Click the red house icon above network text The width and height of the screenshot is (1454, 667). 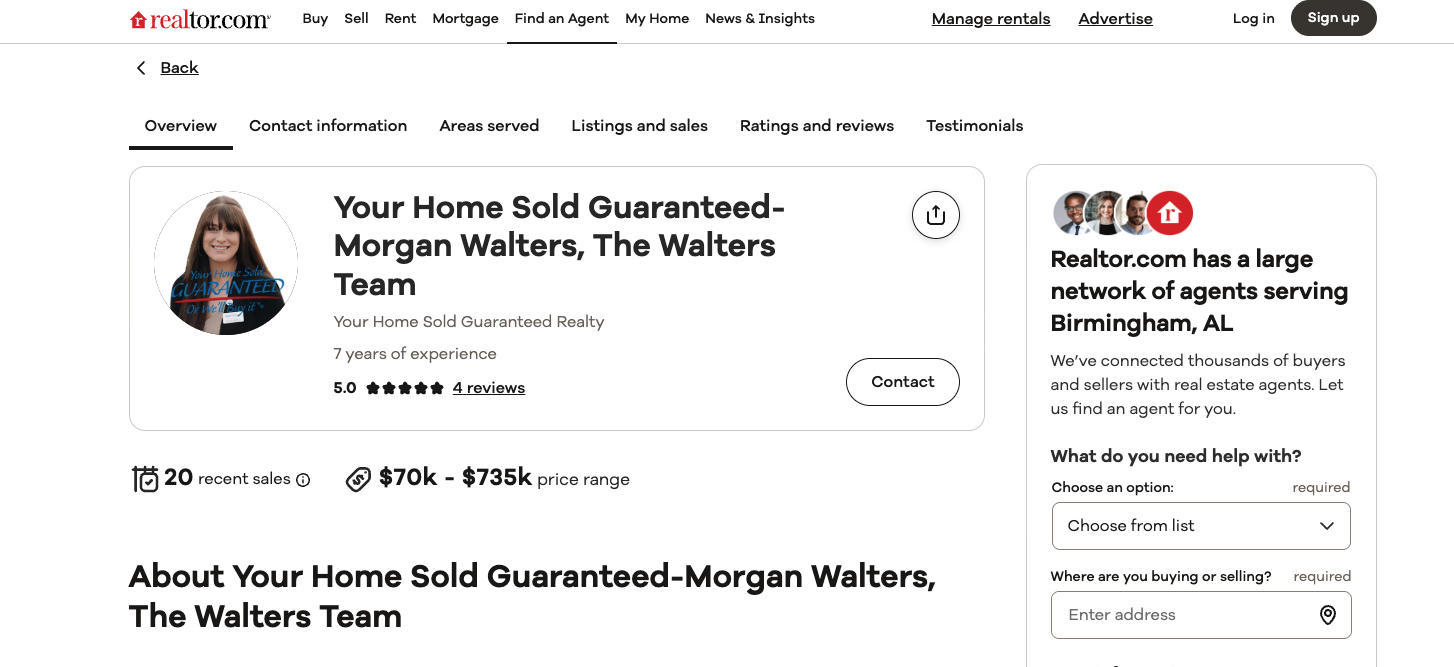(1168, 212)
